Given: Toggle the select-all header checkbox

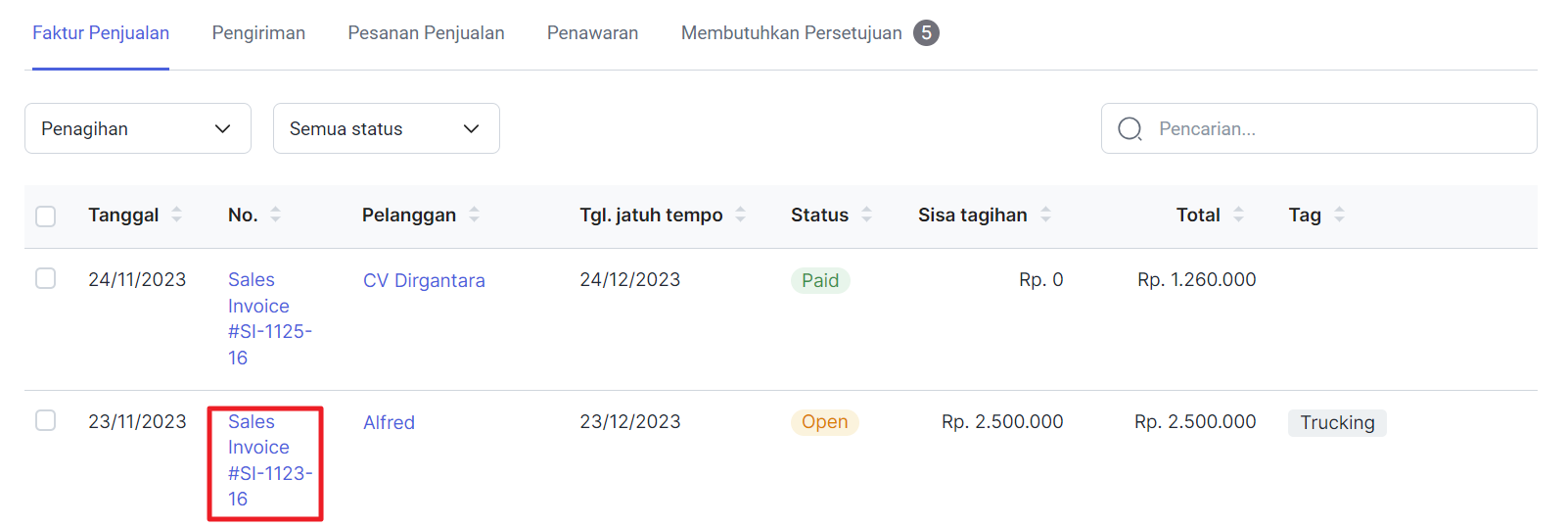Looking at the screenshot, I should [x=46, y=216].
